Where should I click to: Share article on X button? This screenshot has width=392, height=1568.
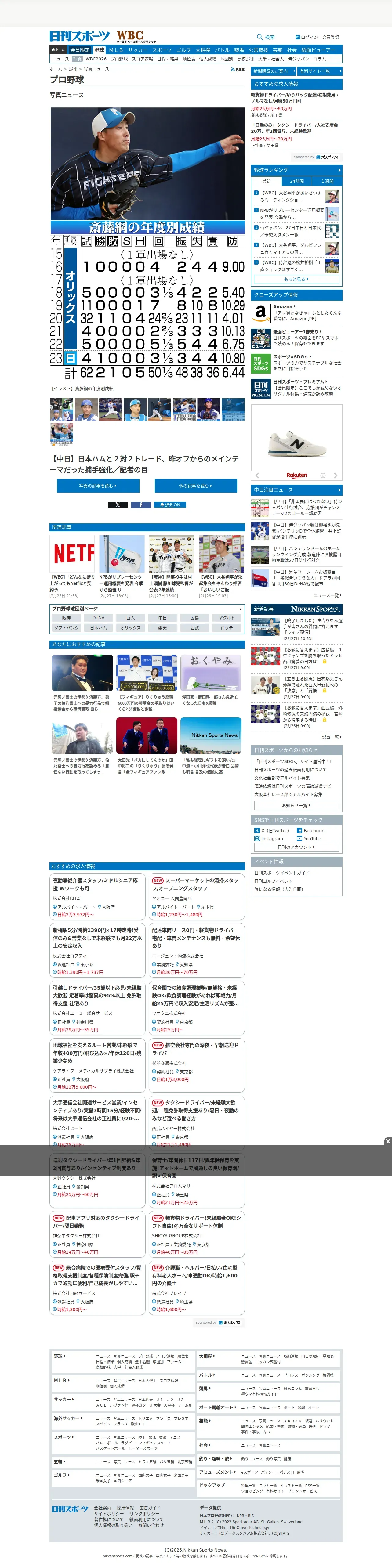(x=118, y=504)
